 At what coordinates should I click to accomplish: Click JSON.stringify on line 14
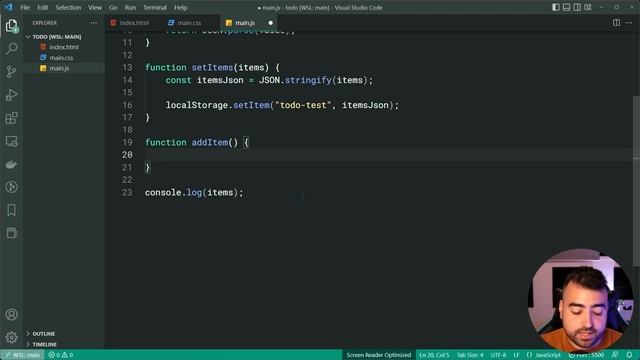[x=295, y=80]
